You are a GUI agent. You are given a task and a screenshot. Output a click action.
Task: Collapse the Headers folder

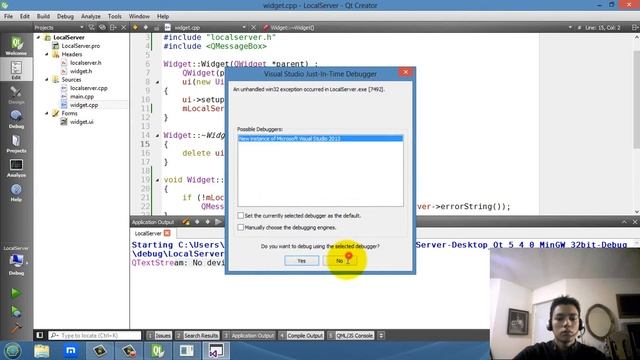tap(47, 54)
